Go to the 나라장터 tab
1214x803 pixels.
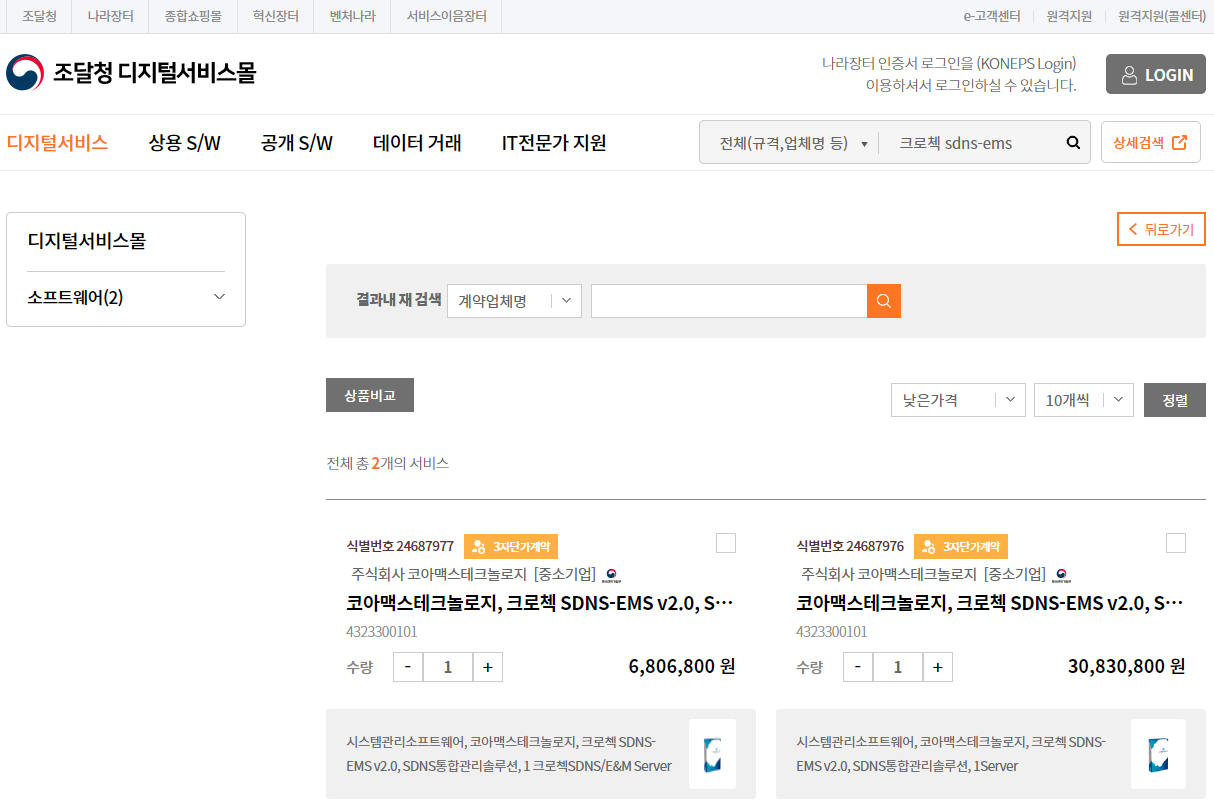point(110,16)
